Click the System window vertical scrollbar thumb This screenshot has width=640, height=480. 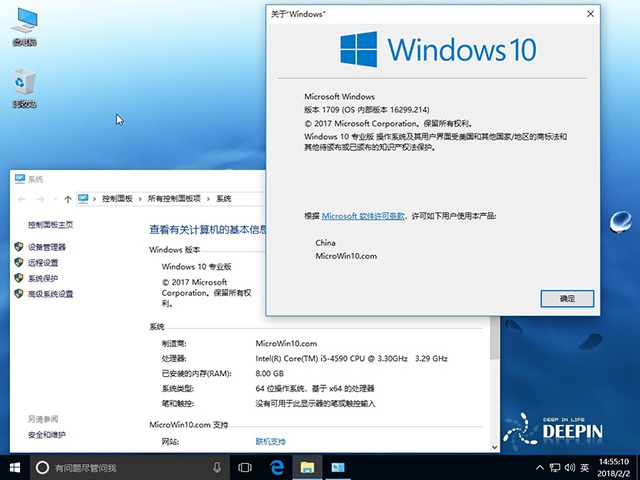[495, 338]
